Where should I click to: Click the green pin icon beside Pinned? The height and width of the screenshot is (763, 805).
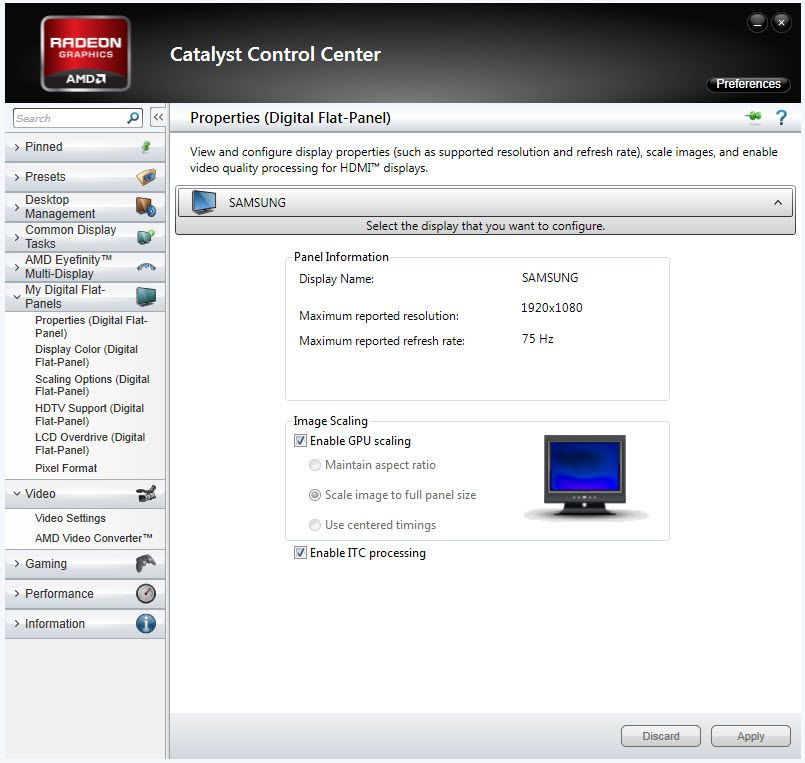pyautogui.click(x=146, y=147)
